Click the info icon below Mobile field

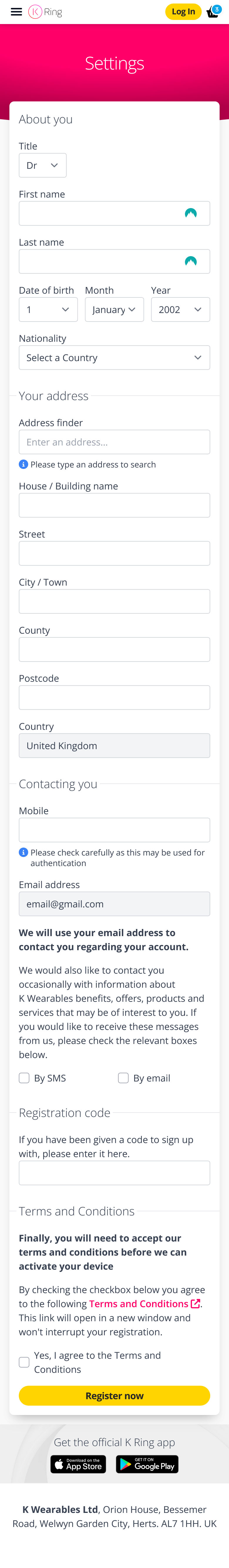click(x=24, y=852)
